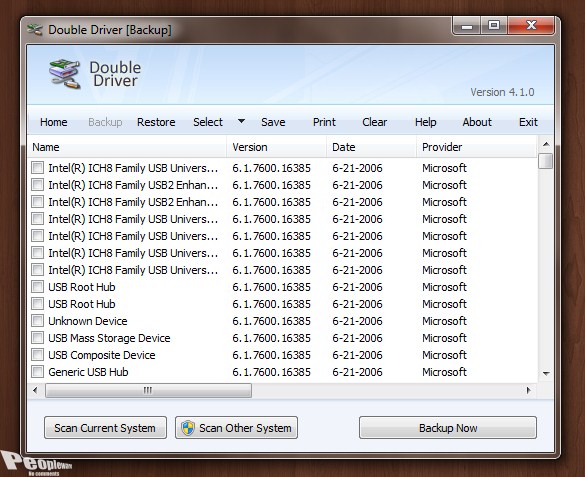Click the horizontal scrollbar right arrow
The image size is (585, 477).
click(x=528, y=390)
